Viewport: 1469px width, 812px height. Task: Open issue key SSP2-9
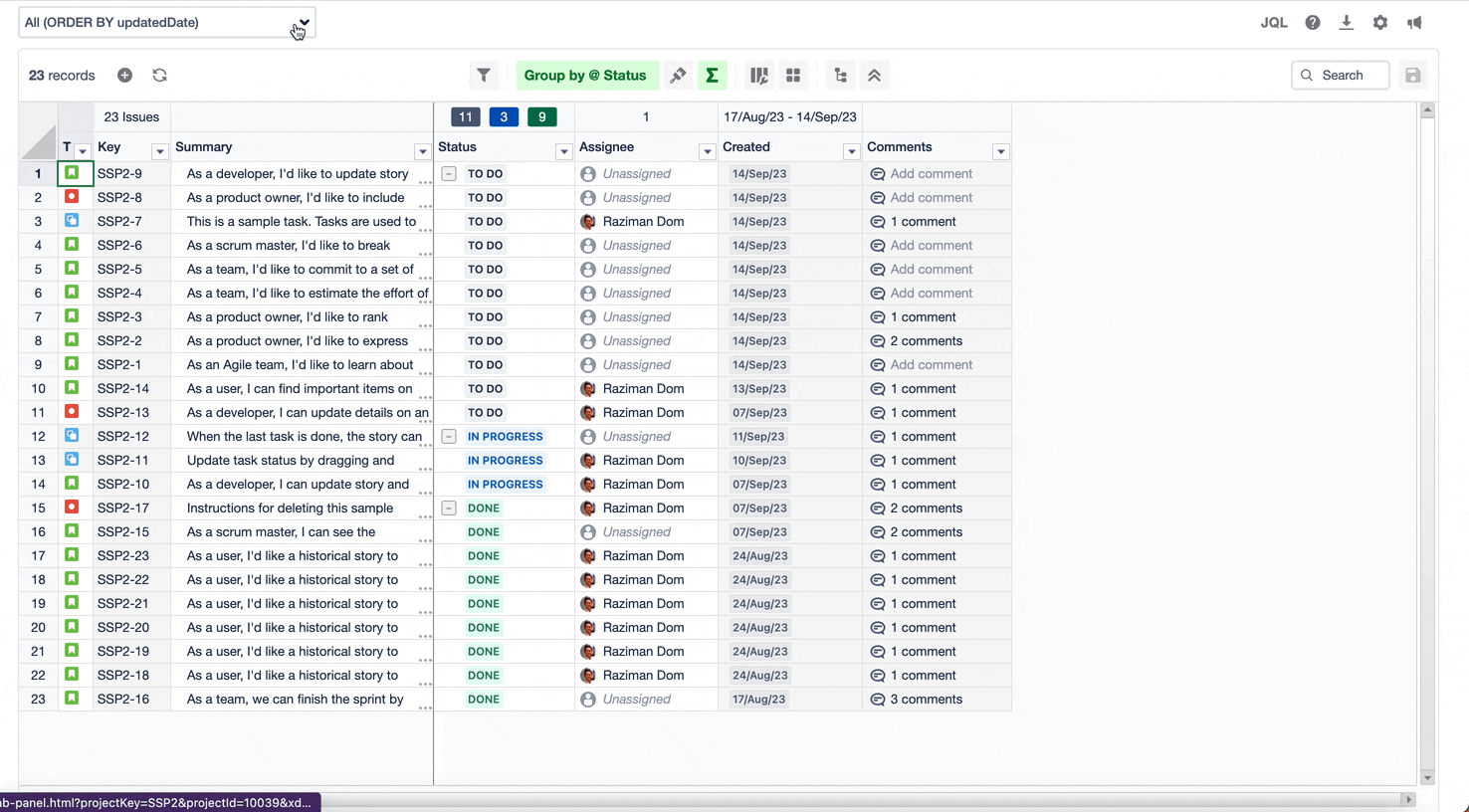coord(119,174)
